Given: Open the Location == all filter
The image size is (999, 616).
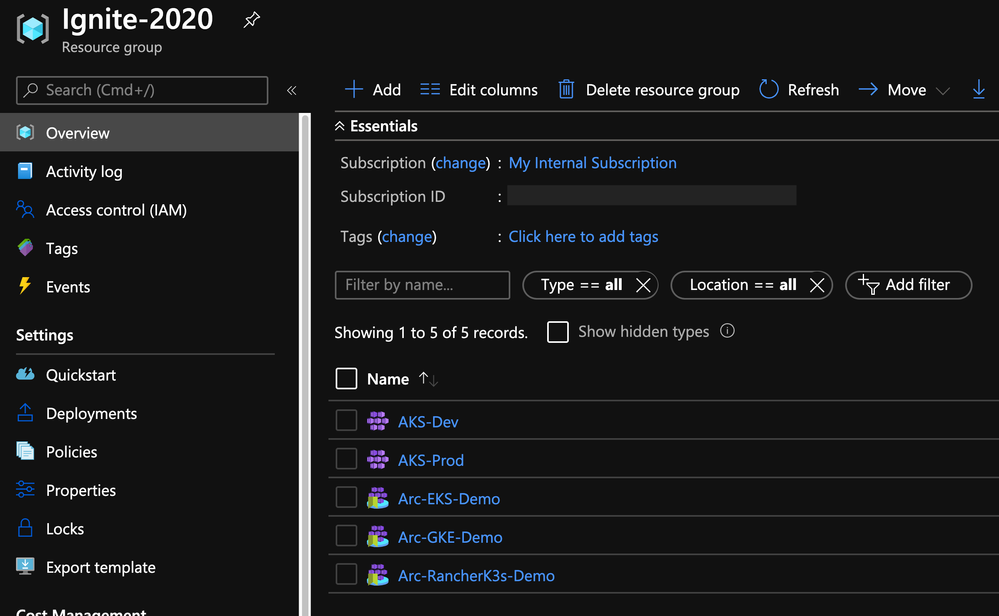Looking at the screenshot, I should tap(743, 285).
